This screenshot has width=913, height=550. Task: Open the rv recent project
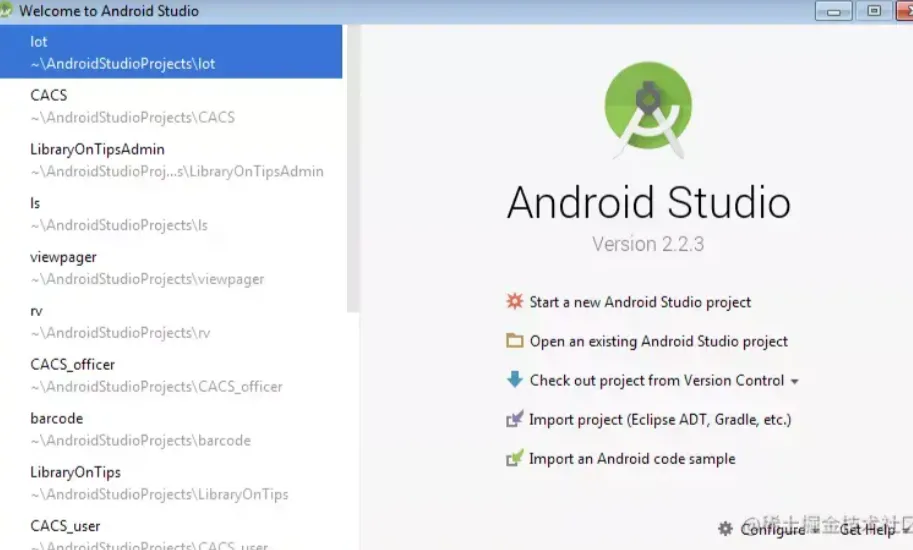point(171,321)
